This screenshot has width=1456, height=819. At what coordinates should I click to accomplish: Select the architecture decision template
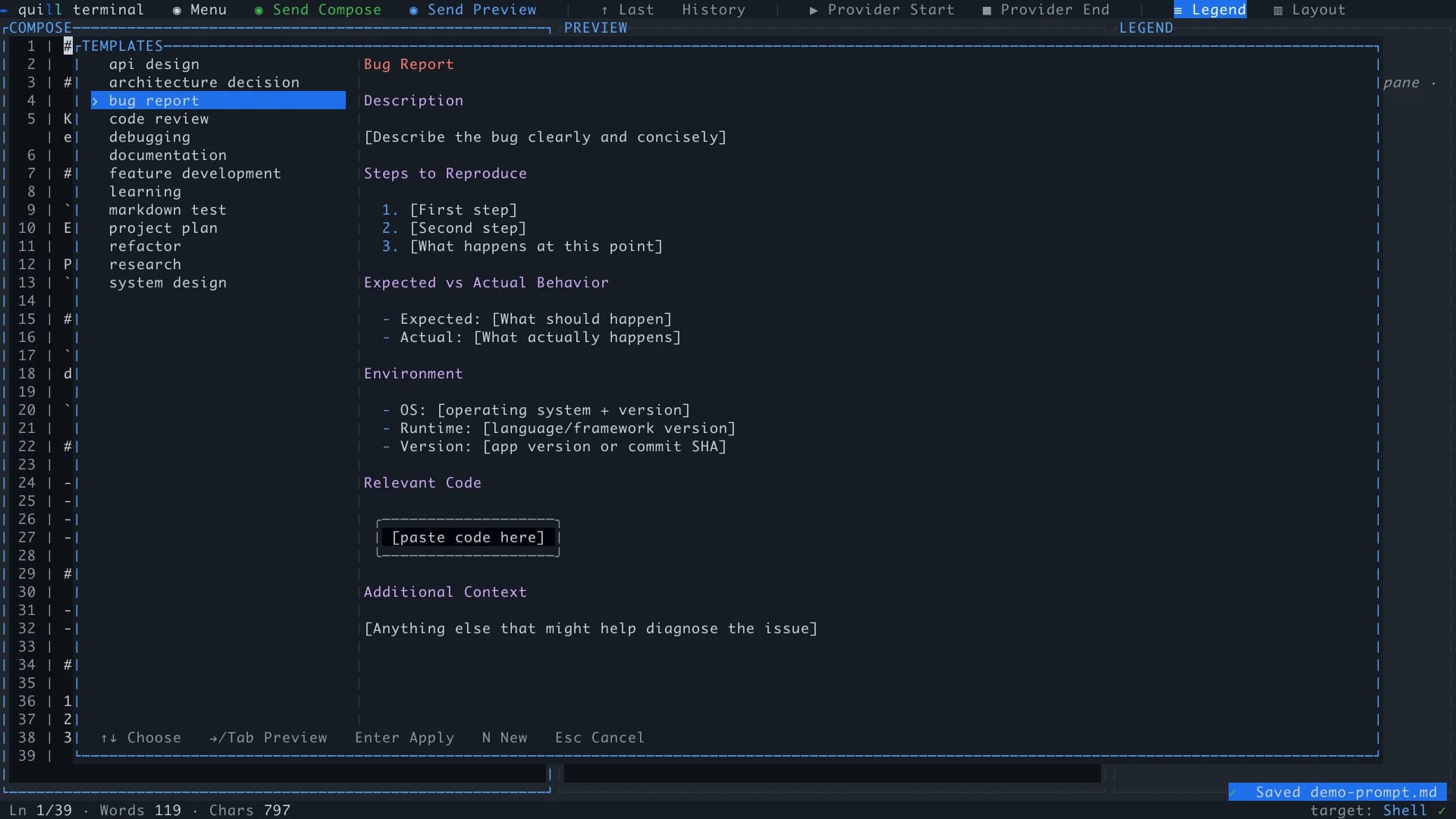(218, 83)
